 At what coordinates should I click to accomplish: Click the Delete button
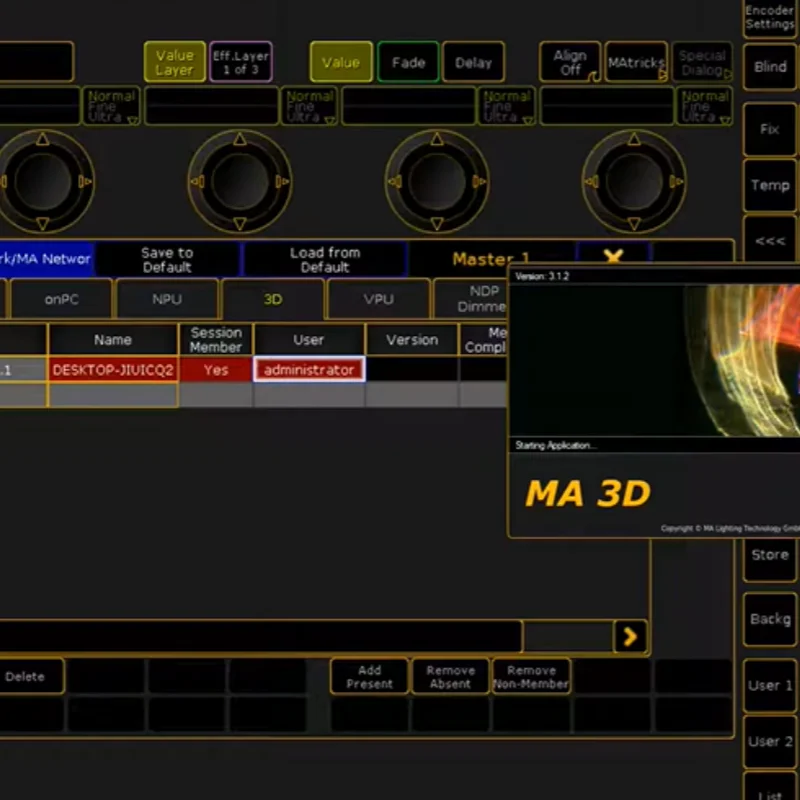pyautogui.click(x=32, y=677)
